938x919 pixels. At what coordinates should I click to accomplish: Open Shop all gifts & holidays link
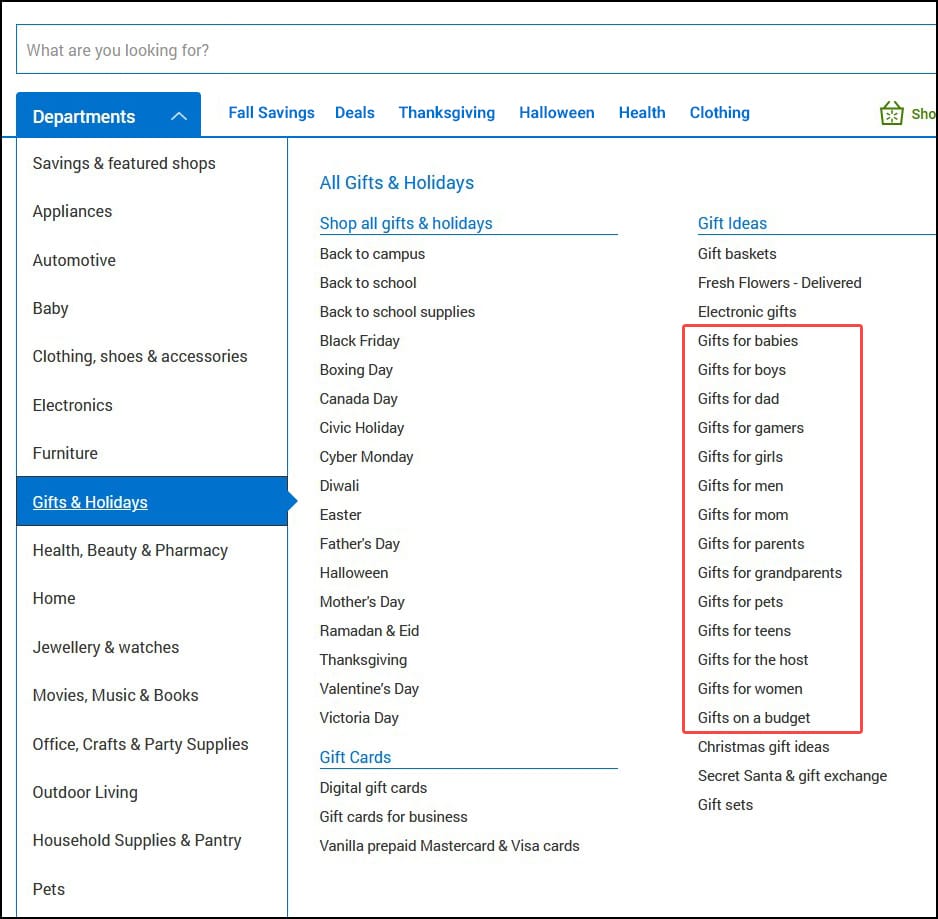pyautogui.click(x=406, y=224)
